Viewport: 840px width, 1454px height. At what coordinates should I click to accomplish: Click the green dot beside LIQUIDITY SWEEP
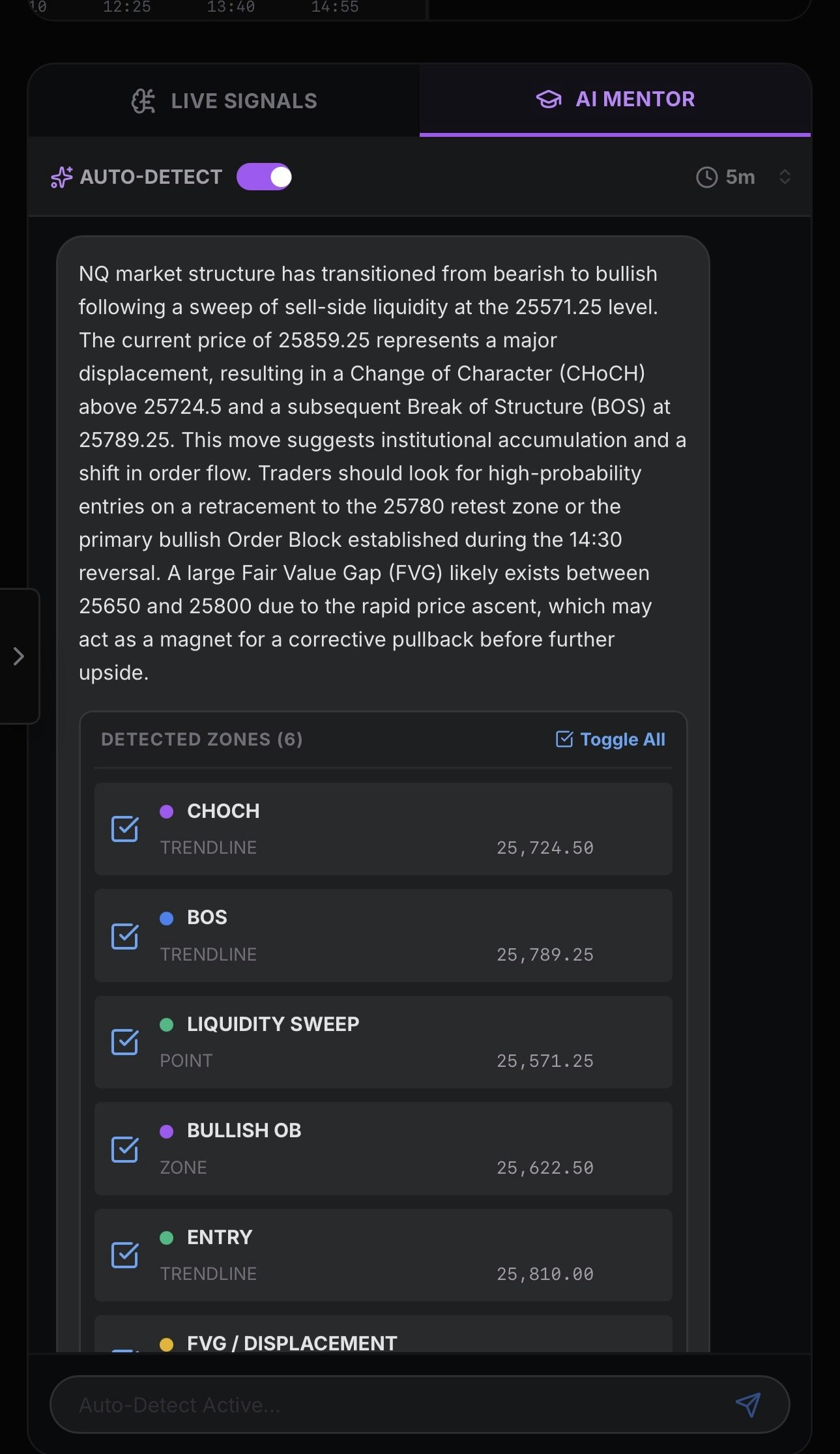[x=168, y=1024]
